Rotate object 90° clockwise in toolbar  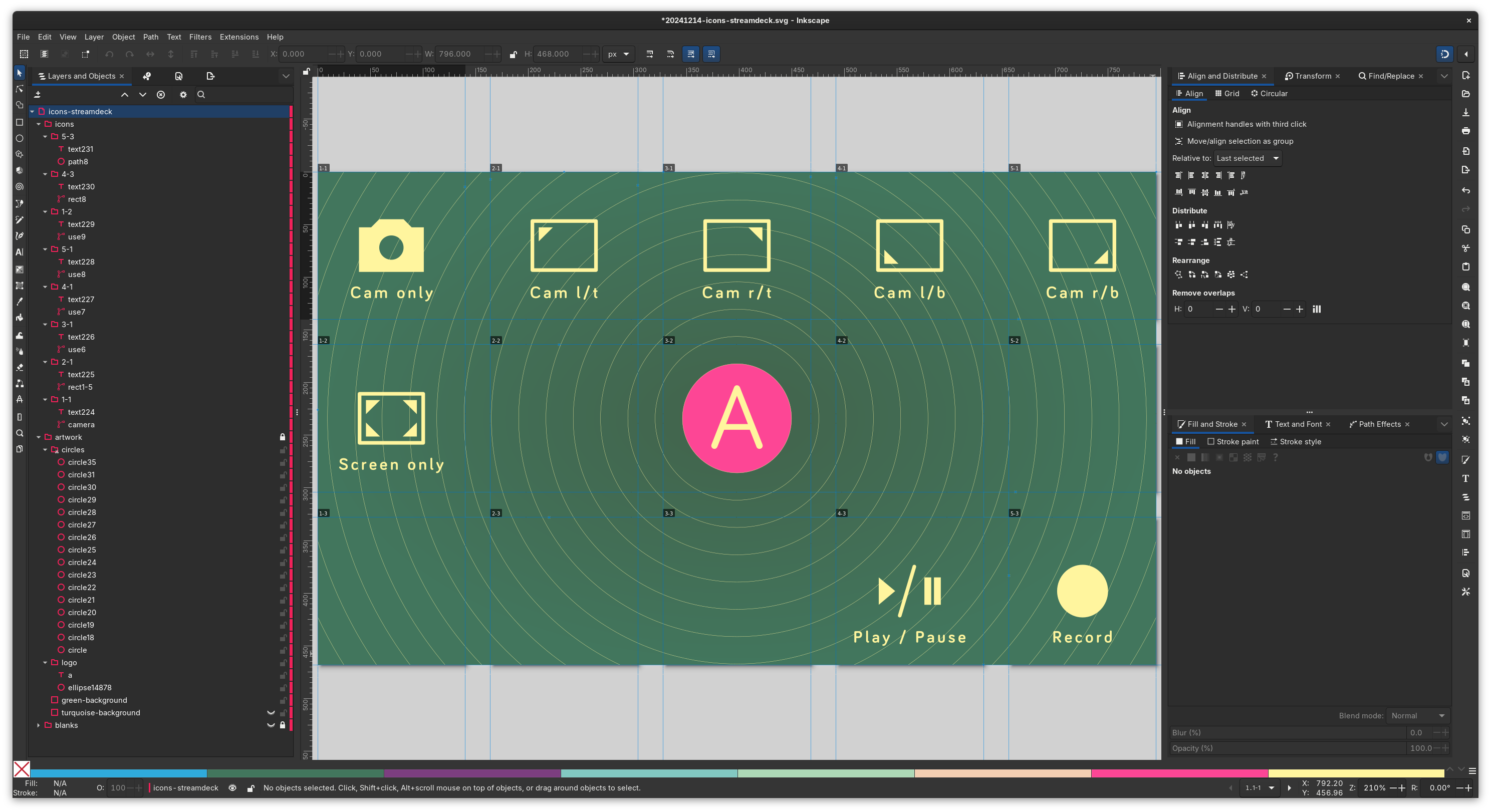coord(130,54)
